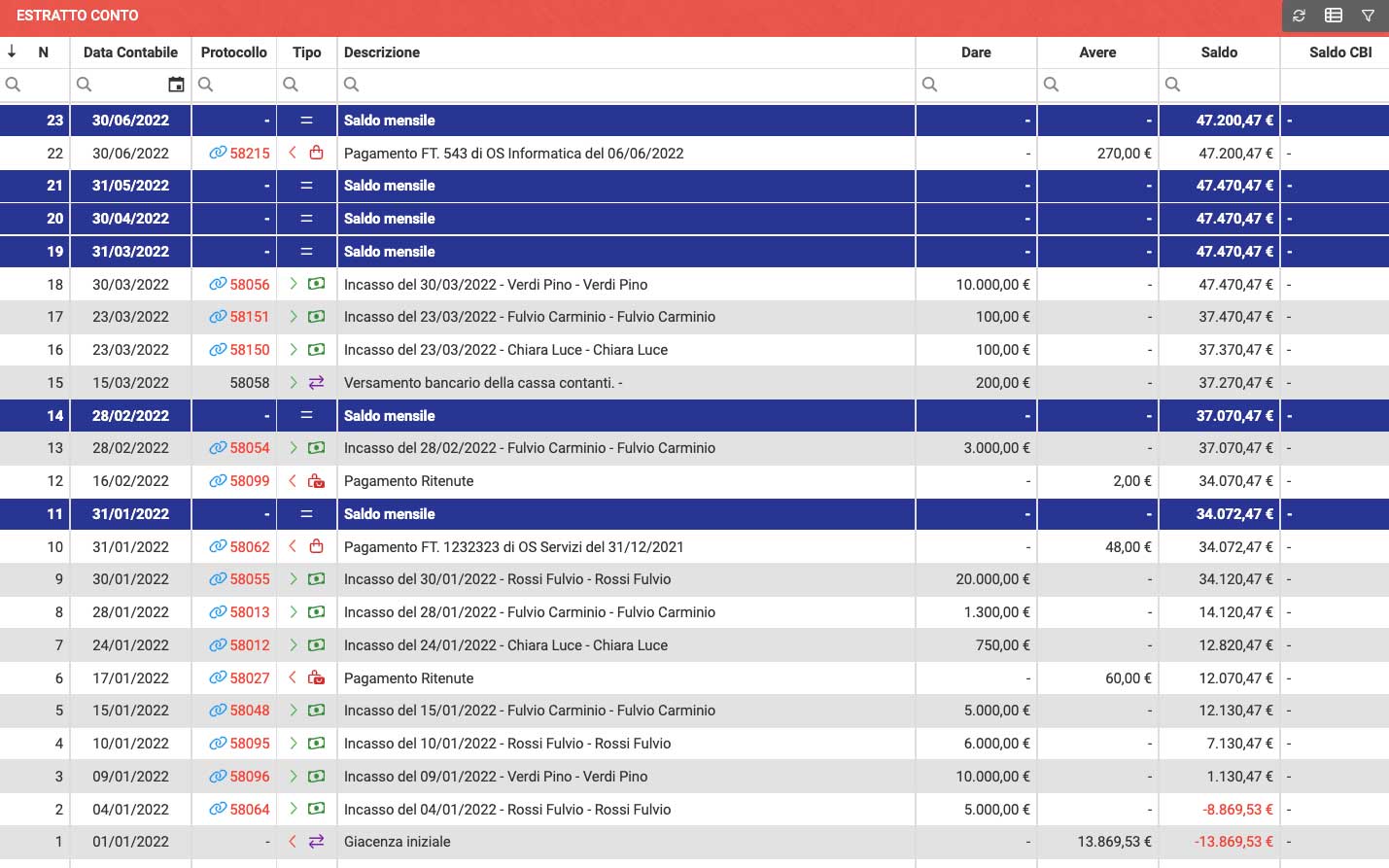Click the Protocollo filter field
This screenshot has width=1389, height=868.
[234, 85]
